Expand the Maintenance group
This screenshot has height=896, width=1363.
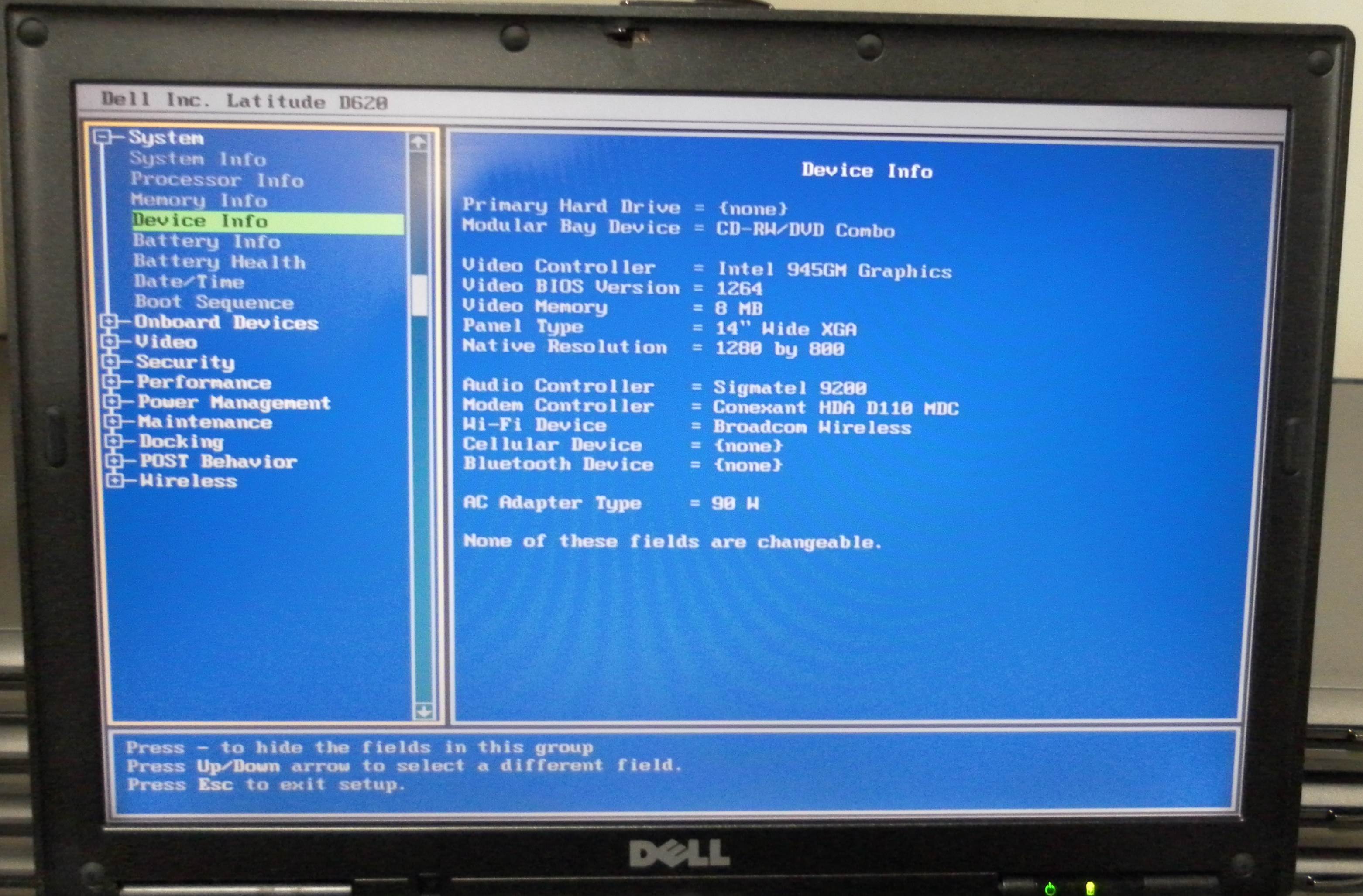[113, 422]
